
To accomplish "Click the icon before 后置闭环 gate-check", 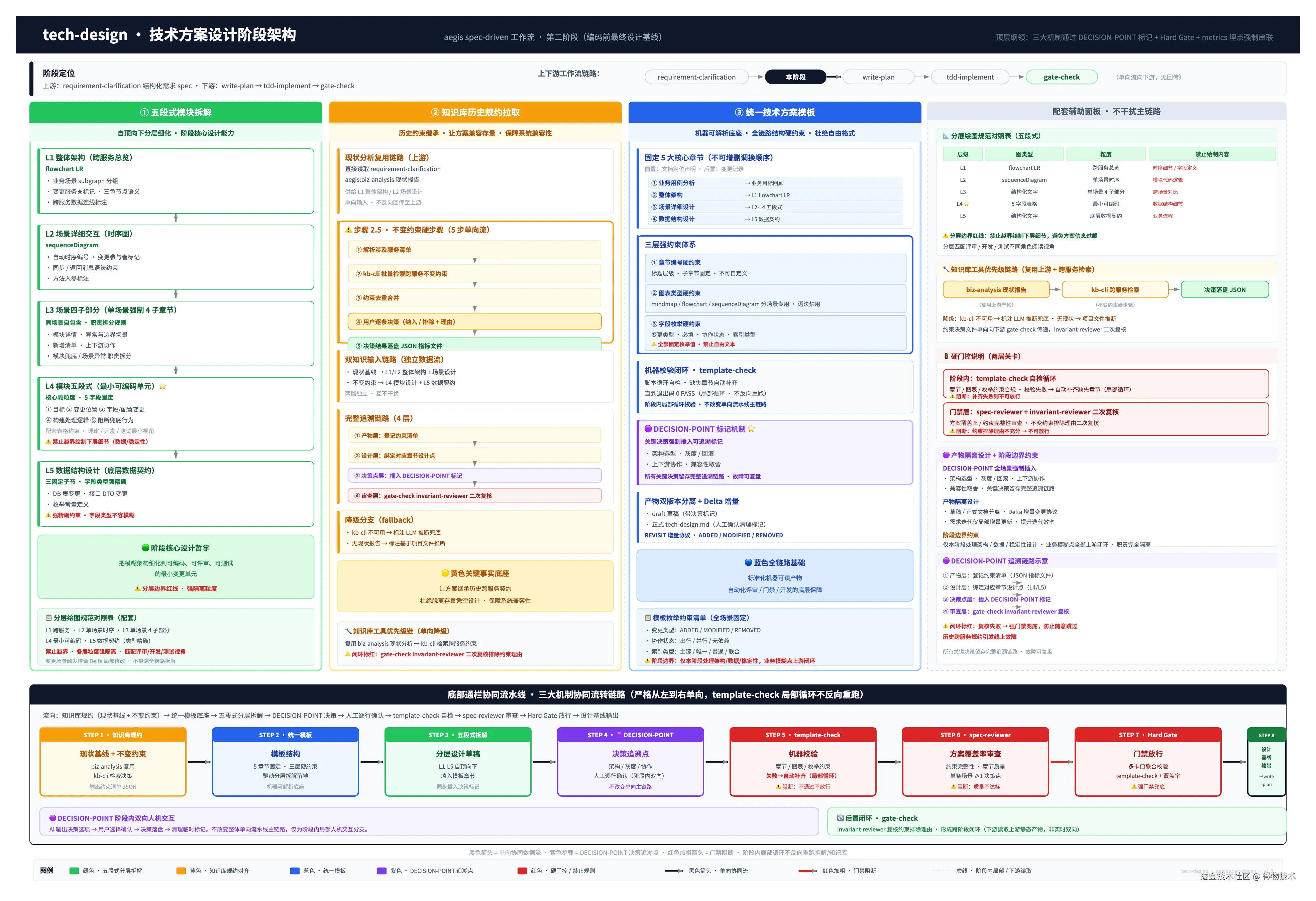I will 840,818.
